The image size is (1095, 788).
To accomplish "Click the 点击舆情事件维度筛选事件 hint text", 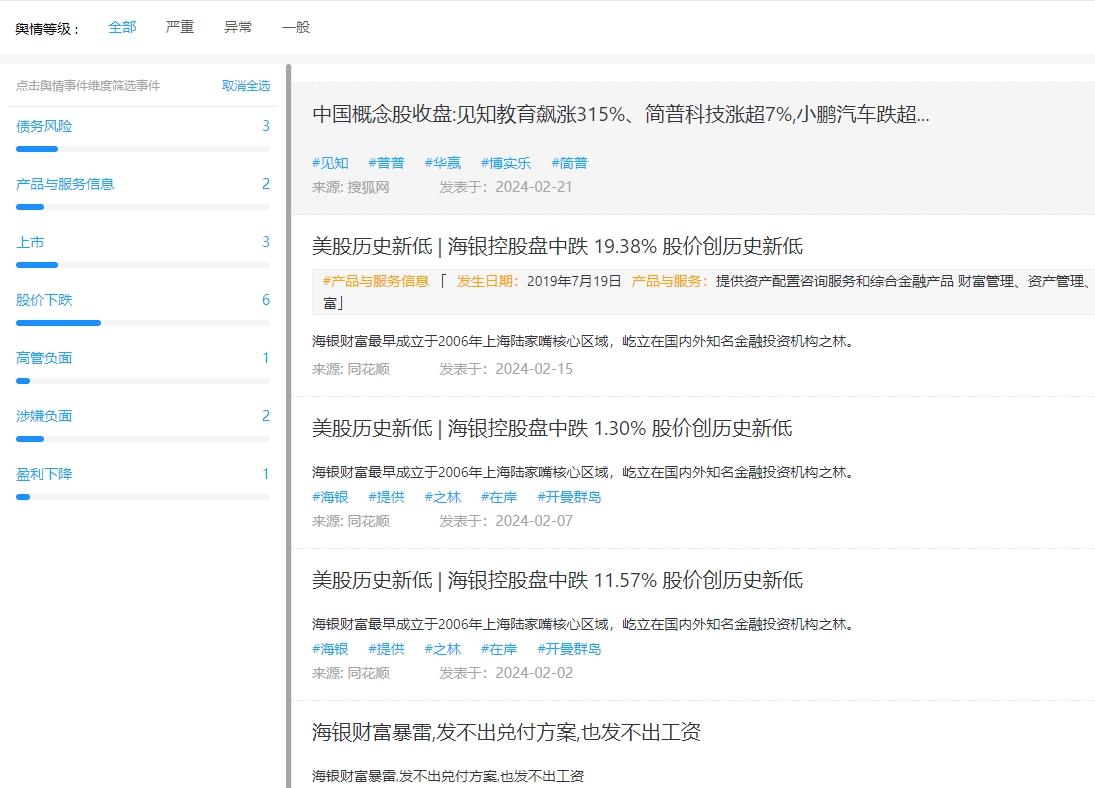I will pyautogui.click(x=88, y=85).
